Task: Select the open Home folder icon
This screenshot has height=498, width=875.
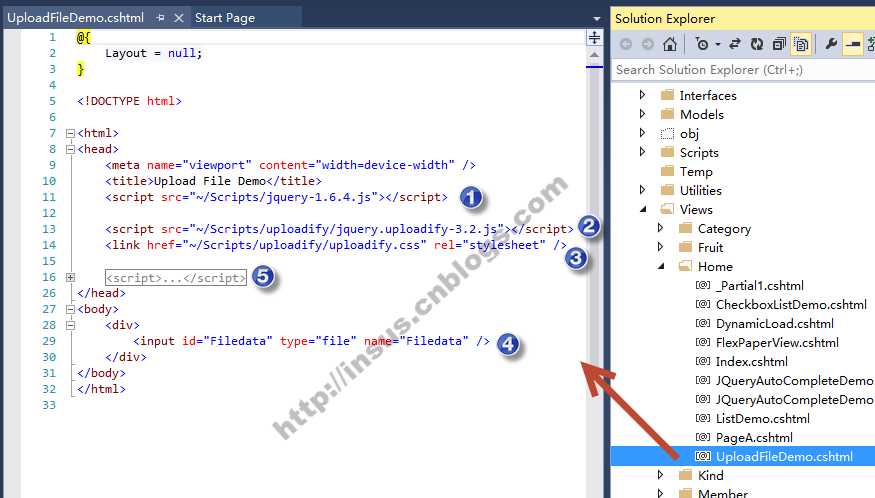Action: tap(685, 266)
